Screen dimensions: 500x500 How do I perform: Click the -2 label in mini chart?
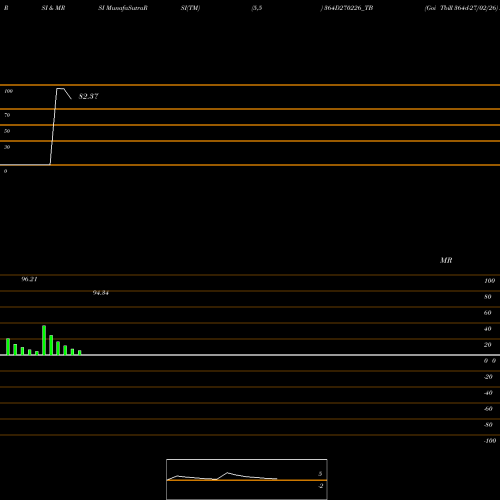[320, 486]
